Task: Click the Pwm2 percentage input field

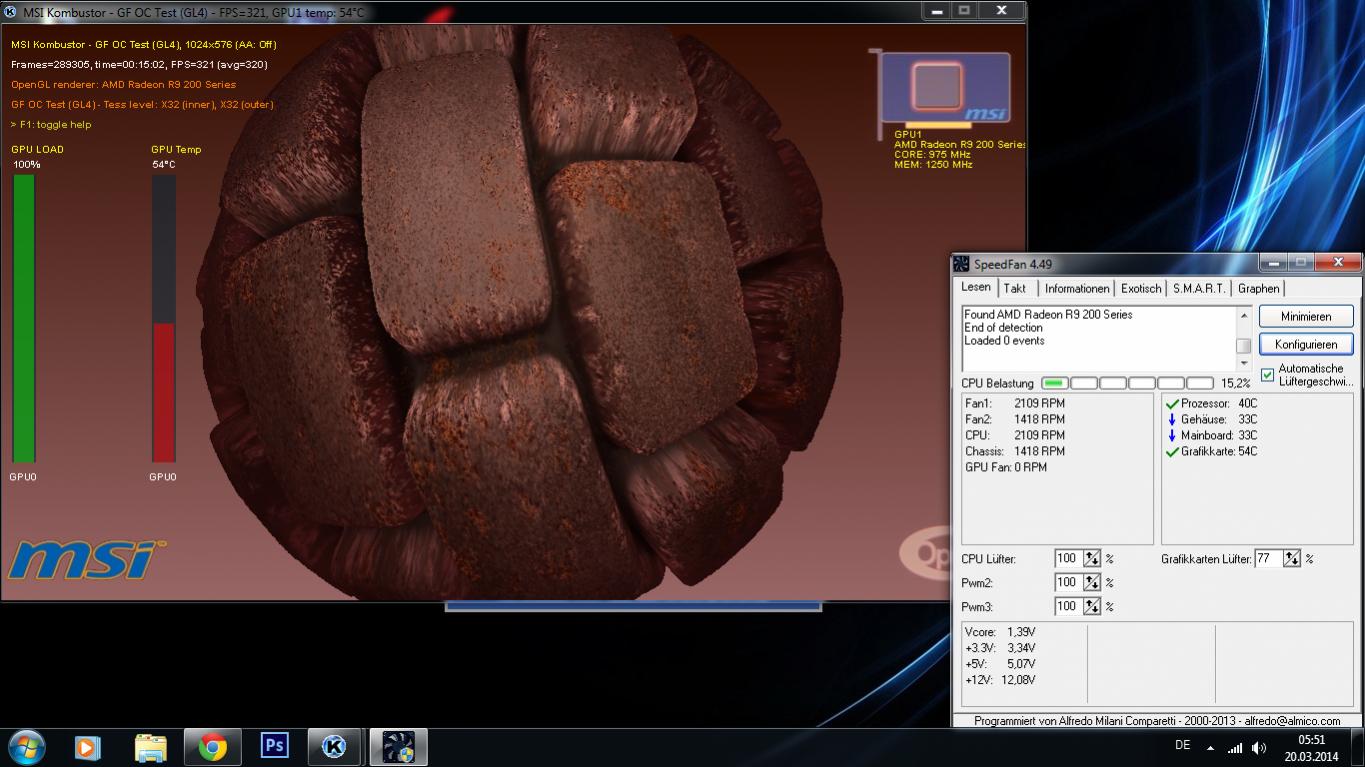Action: click(x=1067, y=583)
